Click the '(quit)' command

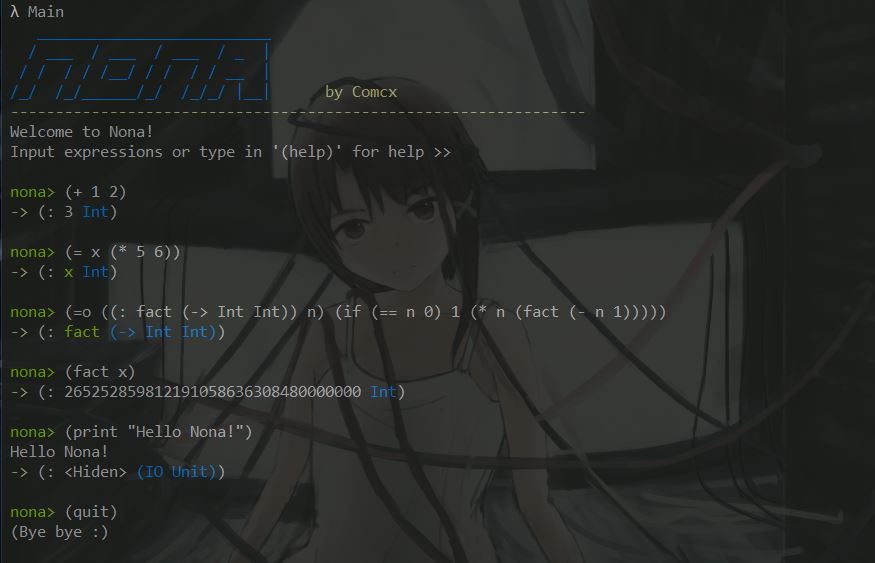click(91, 512)
